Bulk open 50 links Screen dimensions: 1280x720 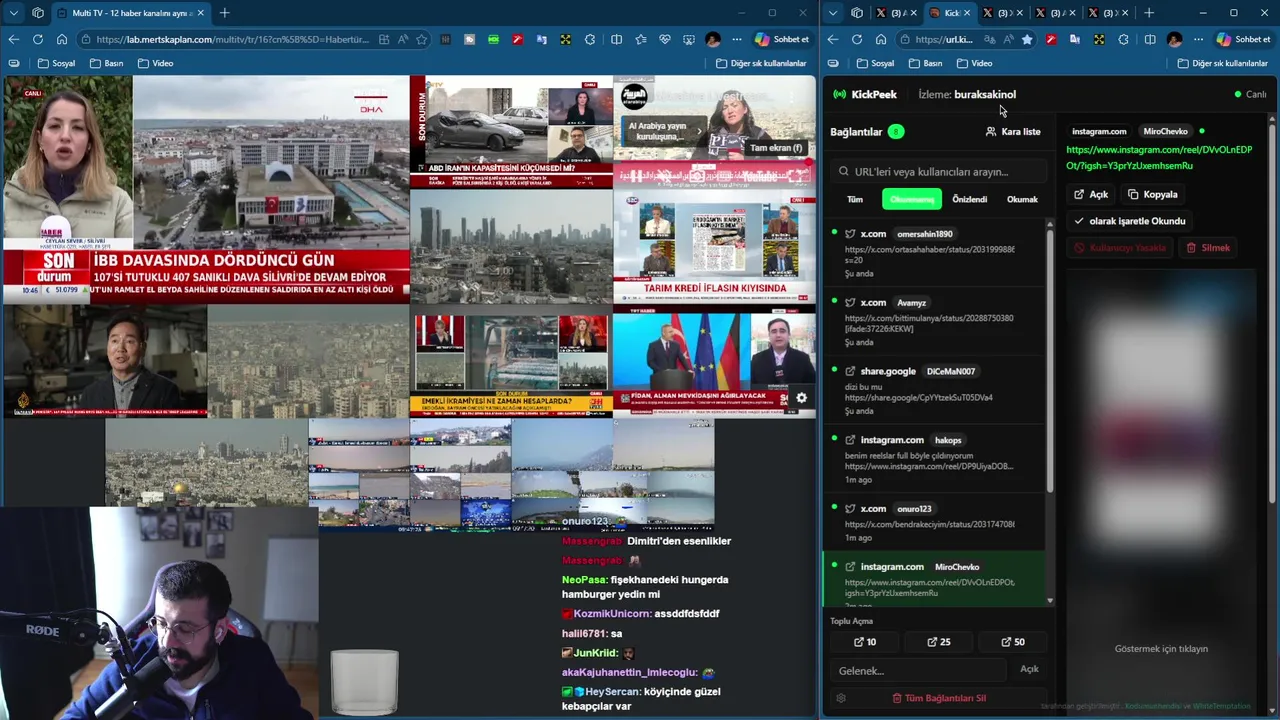(1012, 642)
